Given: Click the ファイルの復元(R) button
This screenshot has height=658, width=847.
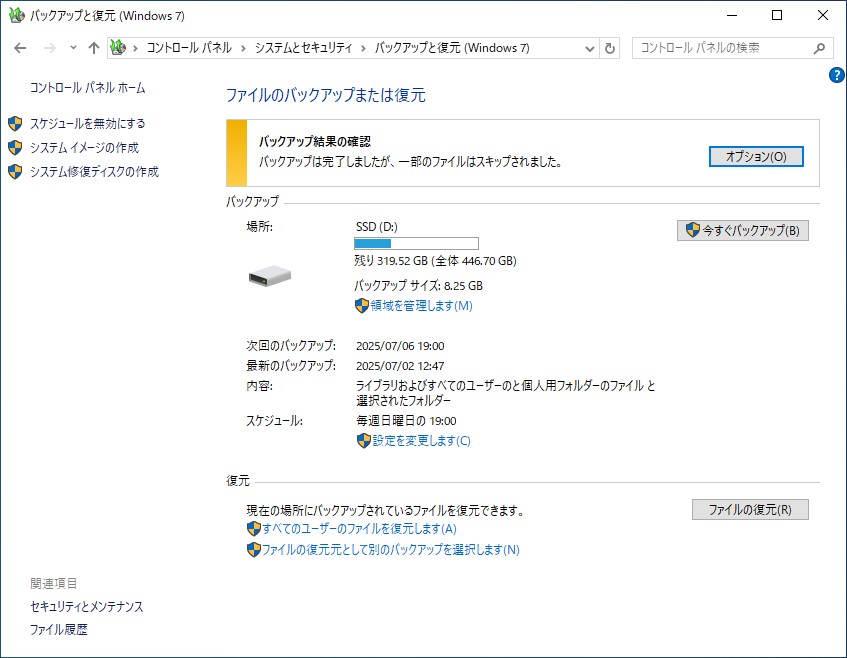Looking at the screenshot, I should pos(750,509).
